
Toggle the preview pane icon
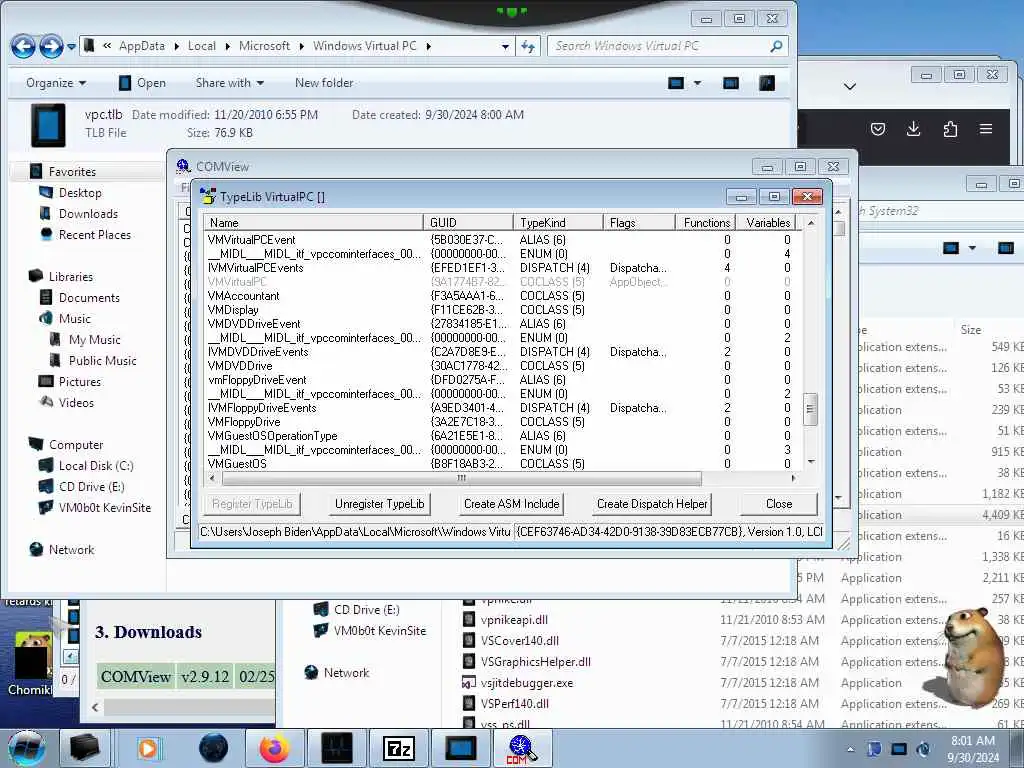[731, 83]
